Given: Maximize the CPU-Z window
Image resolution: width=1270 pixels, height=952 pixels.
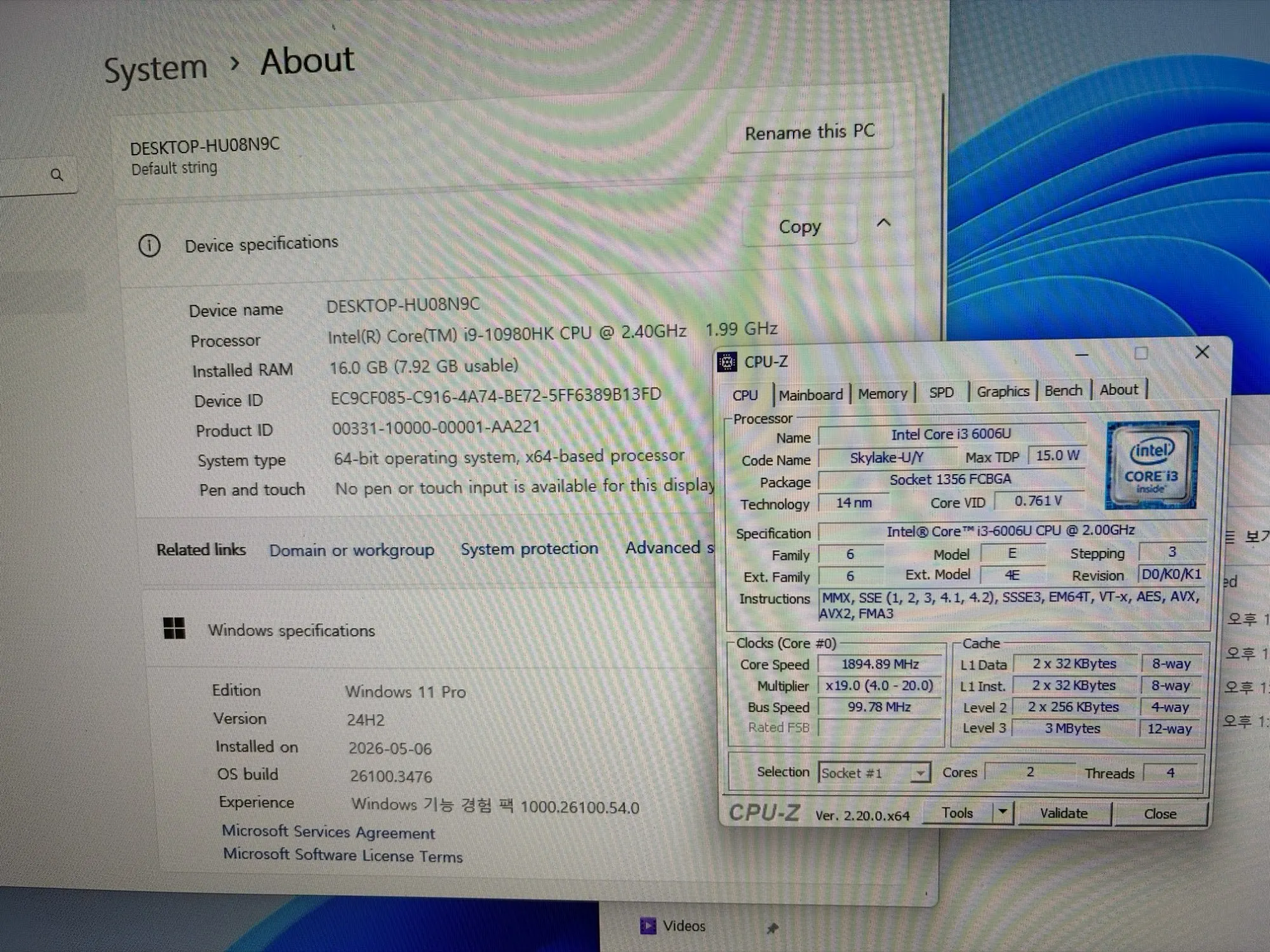Looking at the screenshot, I should tap(1141, 353).
